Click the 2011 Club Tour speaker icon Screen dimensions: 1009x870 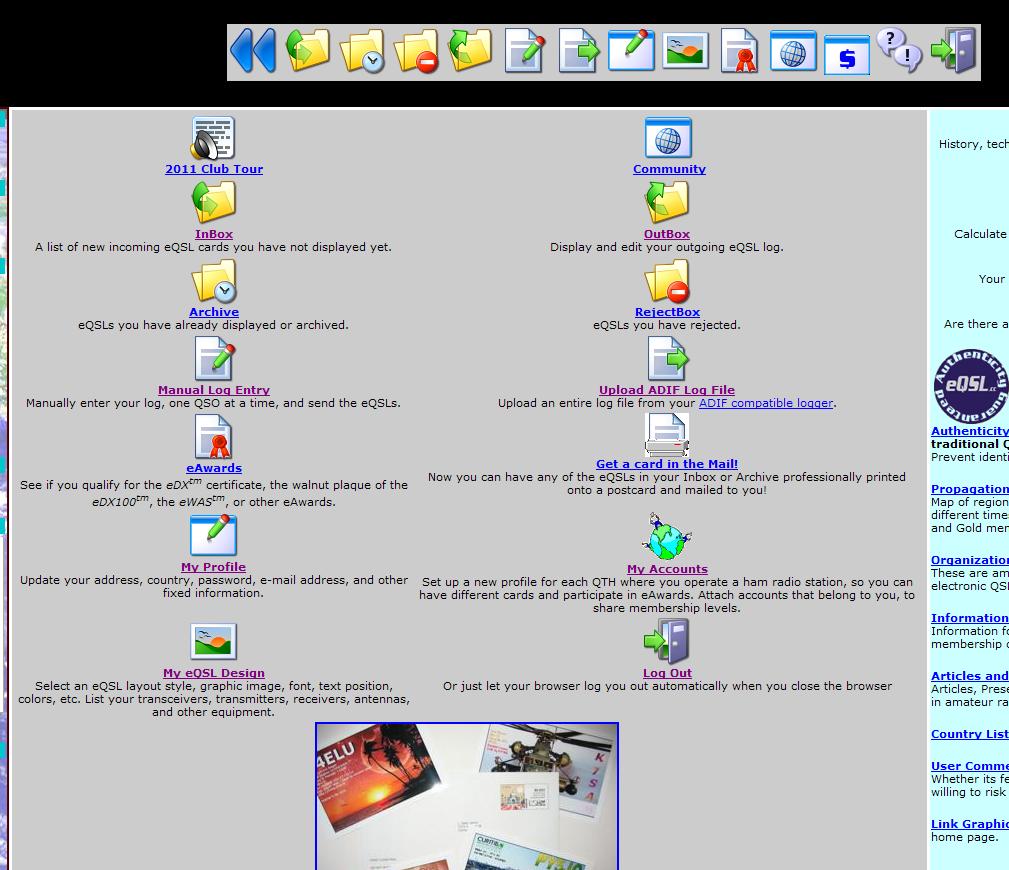point(213,138)
